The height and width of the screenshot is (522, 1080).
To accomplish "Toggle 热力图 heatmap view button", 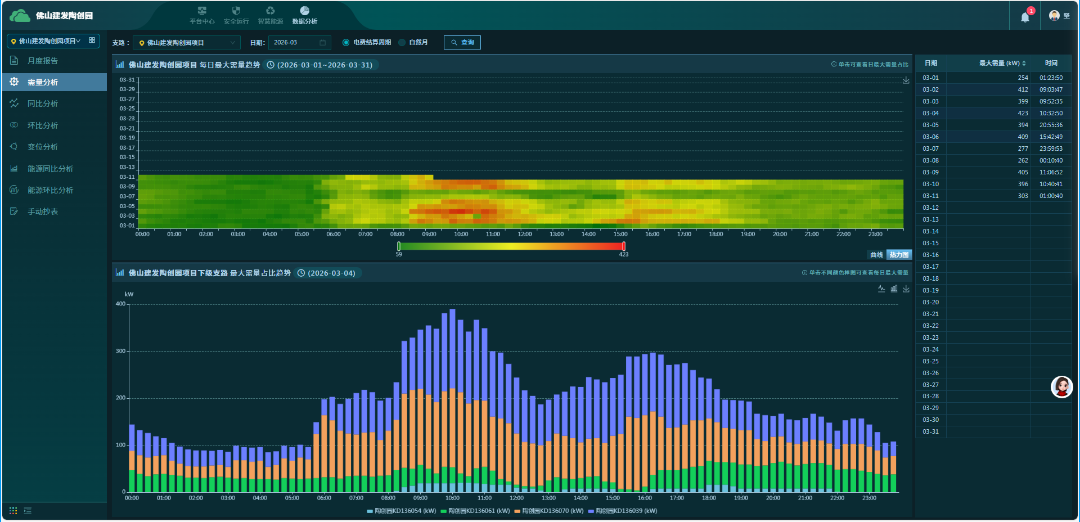I will (x=899, y=254).
